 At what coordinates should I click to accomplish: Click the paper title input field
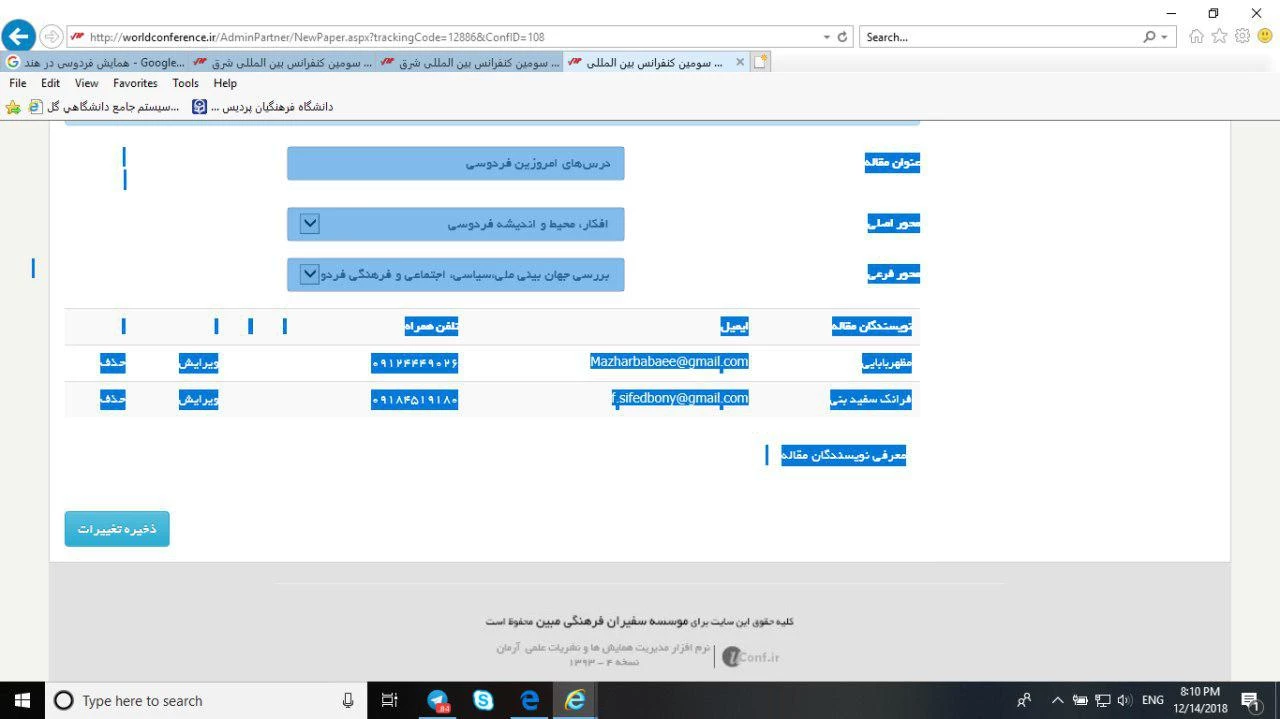[x=455, y=164]
